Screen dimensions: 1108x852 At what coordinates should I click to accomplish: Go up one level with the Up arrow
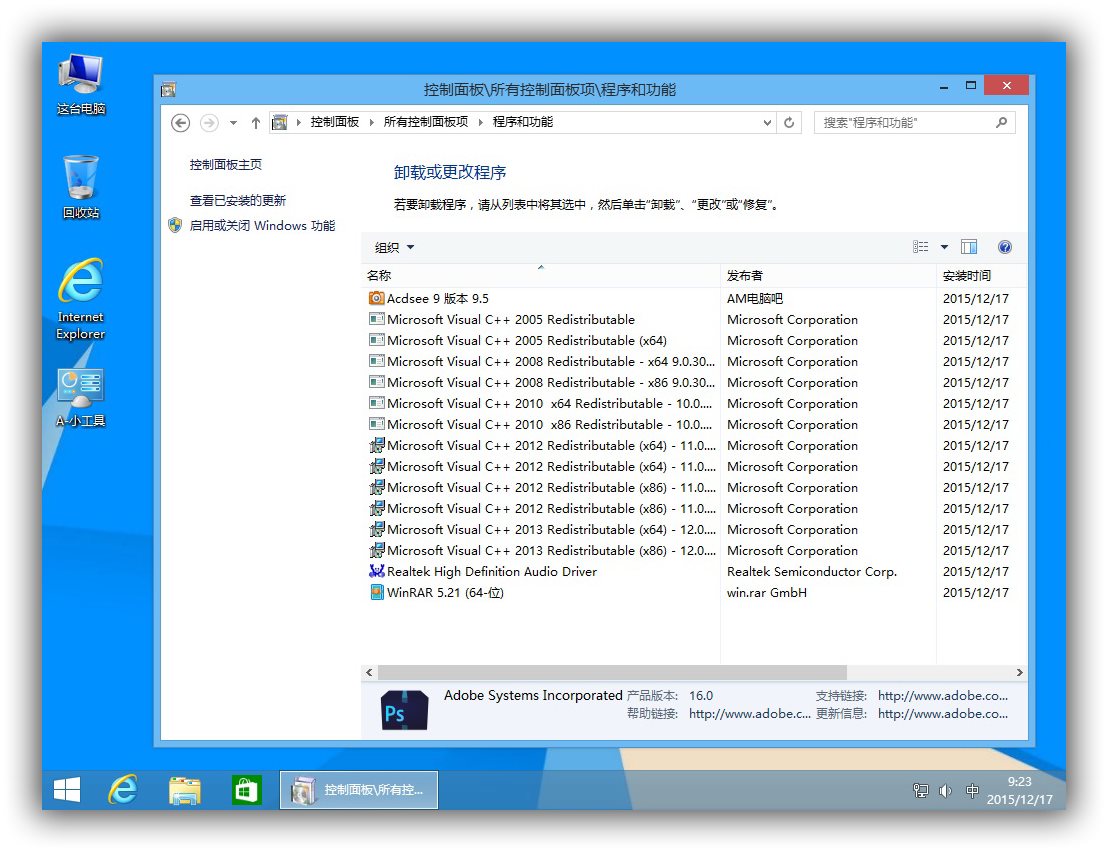click(256, 123)
